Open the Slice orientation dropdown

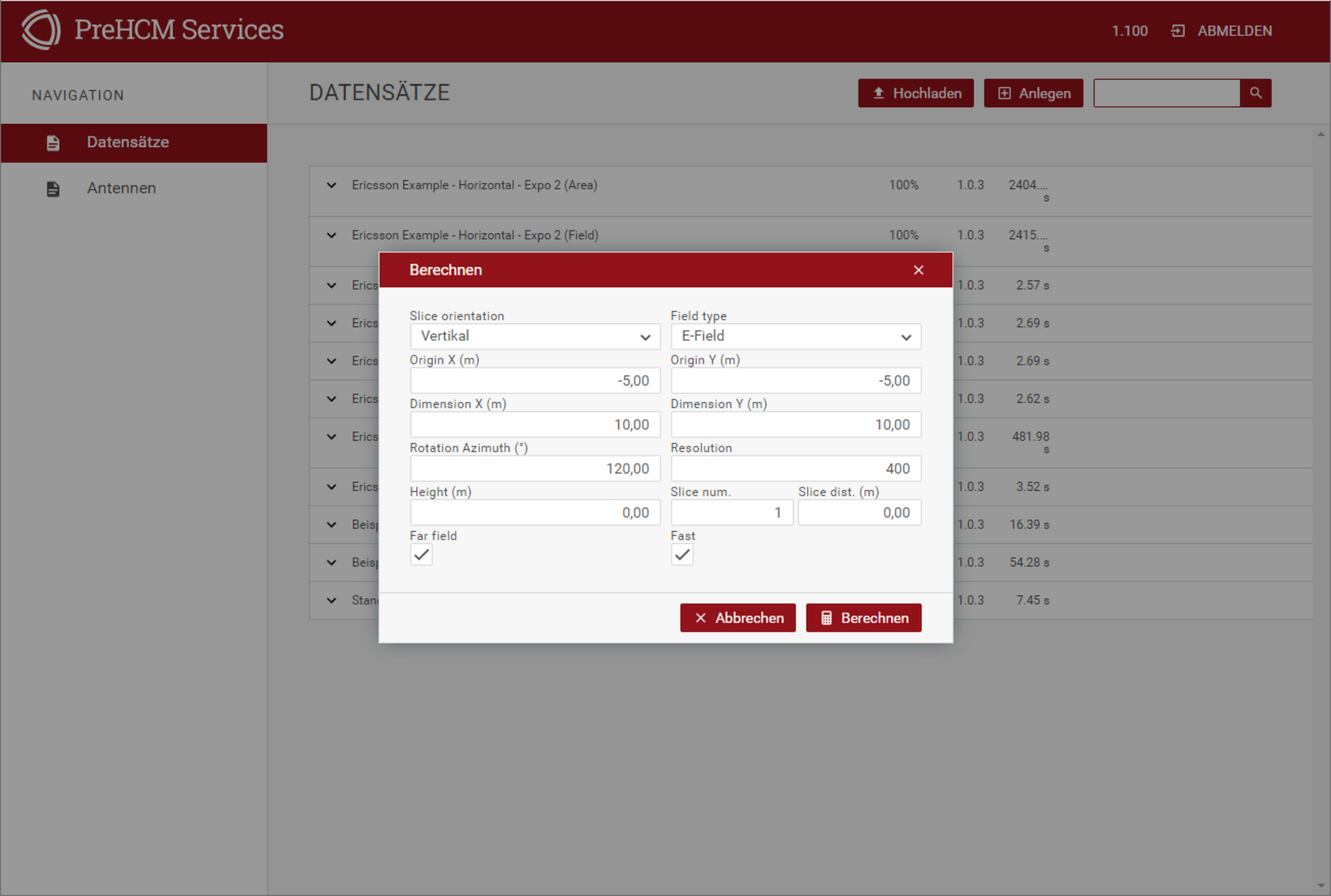[x=535, y=337]
